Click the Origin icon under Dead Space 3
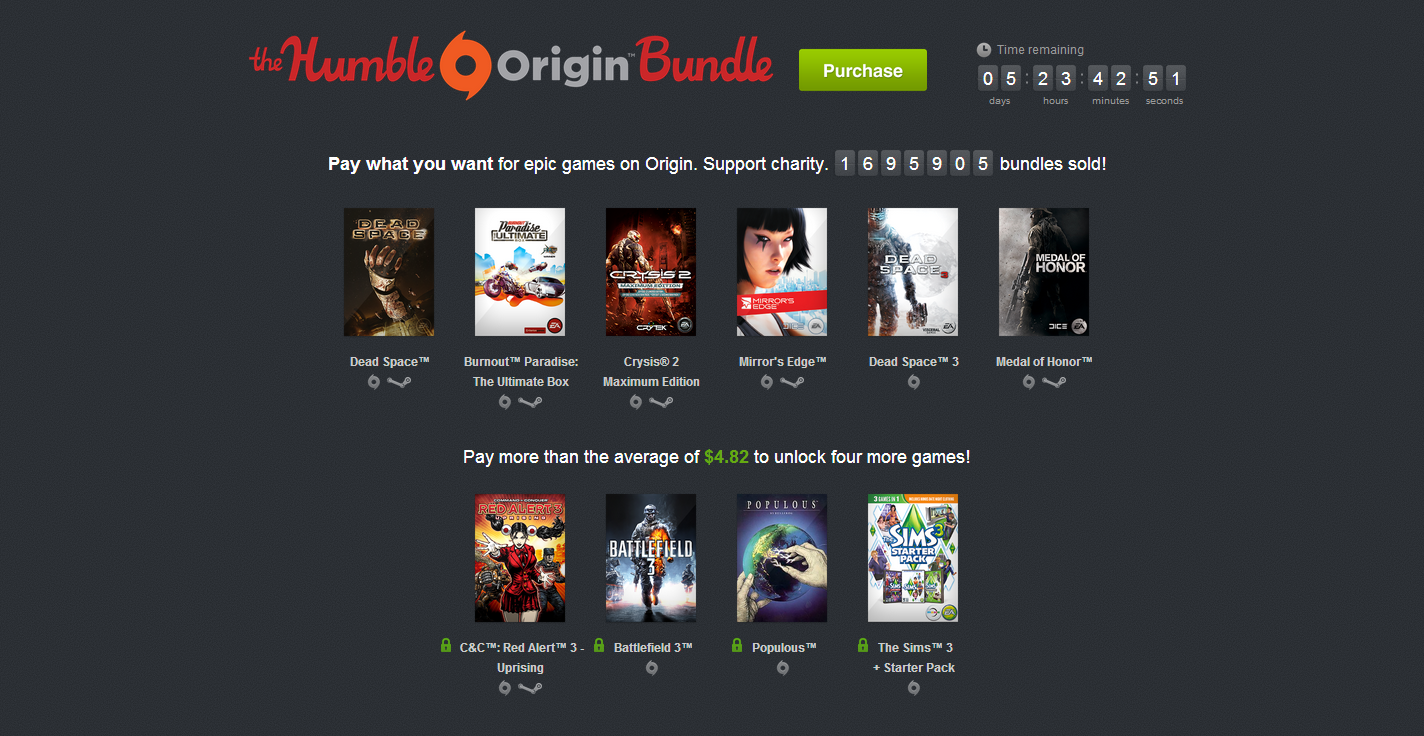This screenshot has height=736, width=1424. [x=913, y=382]
